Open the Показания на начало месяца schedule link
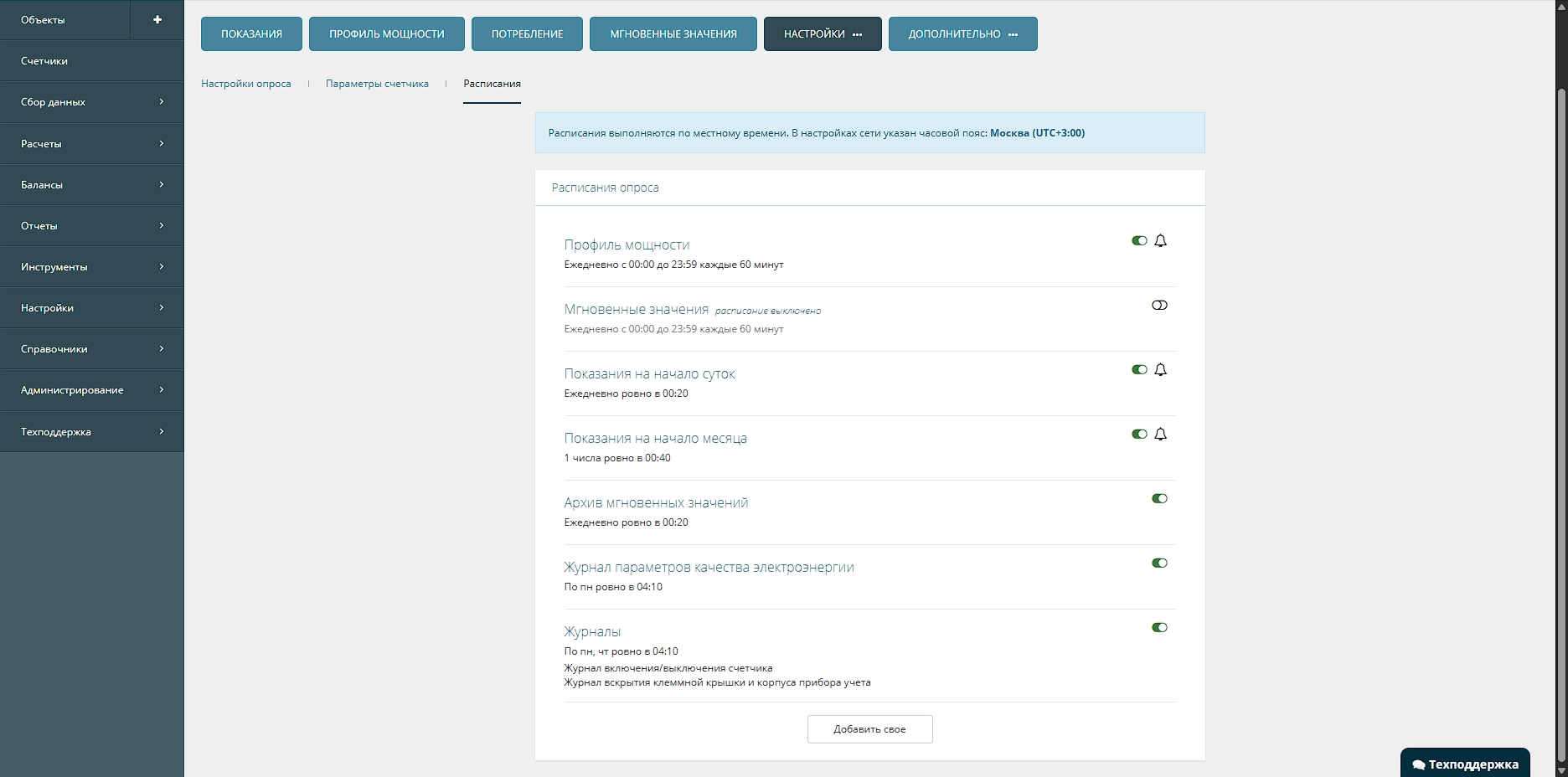The height and width of the screenshot is (777, 1568). point(655,438)
